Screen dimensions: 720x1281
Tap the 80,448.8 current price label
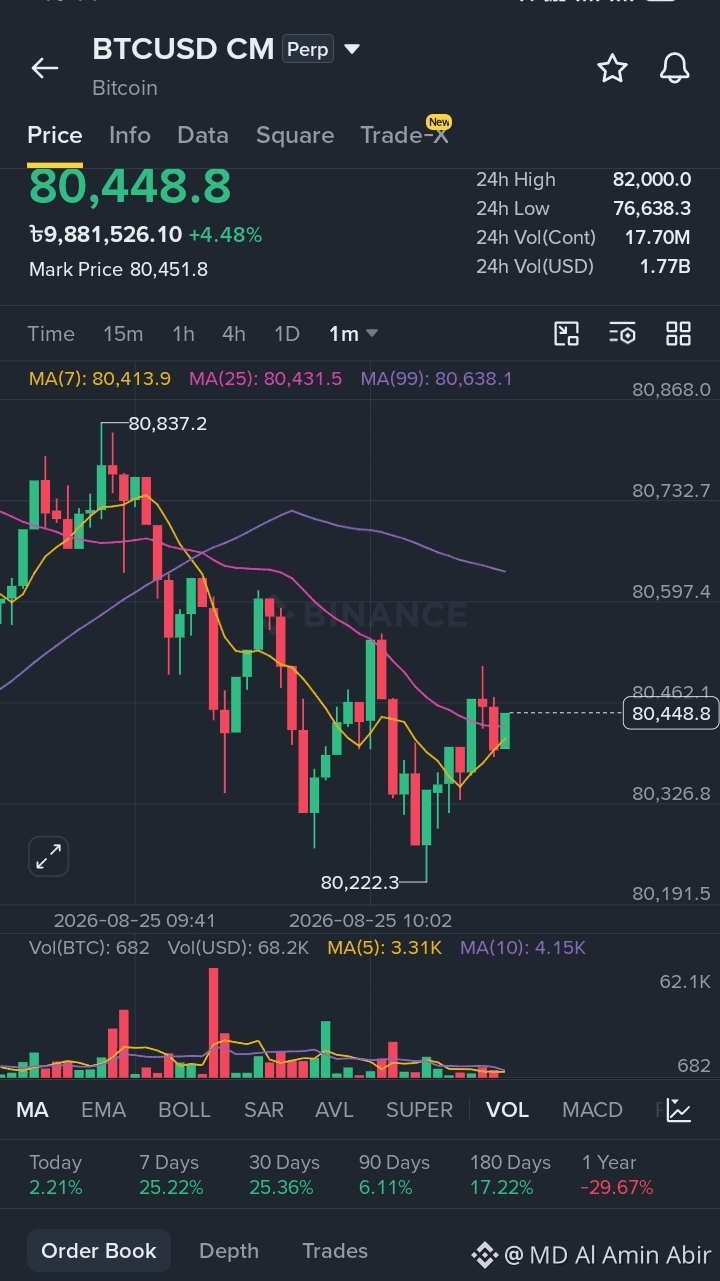tap(671, 713)
